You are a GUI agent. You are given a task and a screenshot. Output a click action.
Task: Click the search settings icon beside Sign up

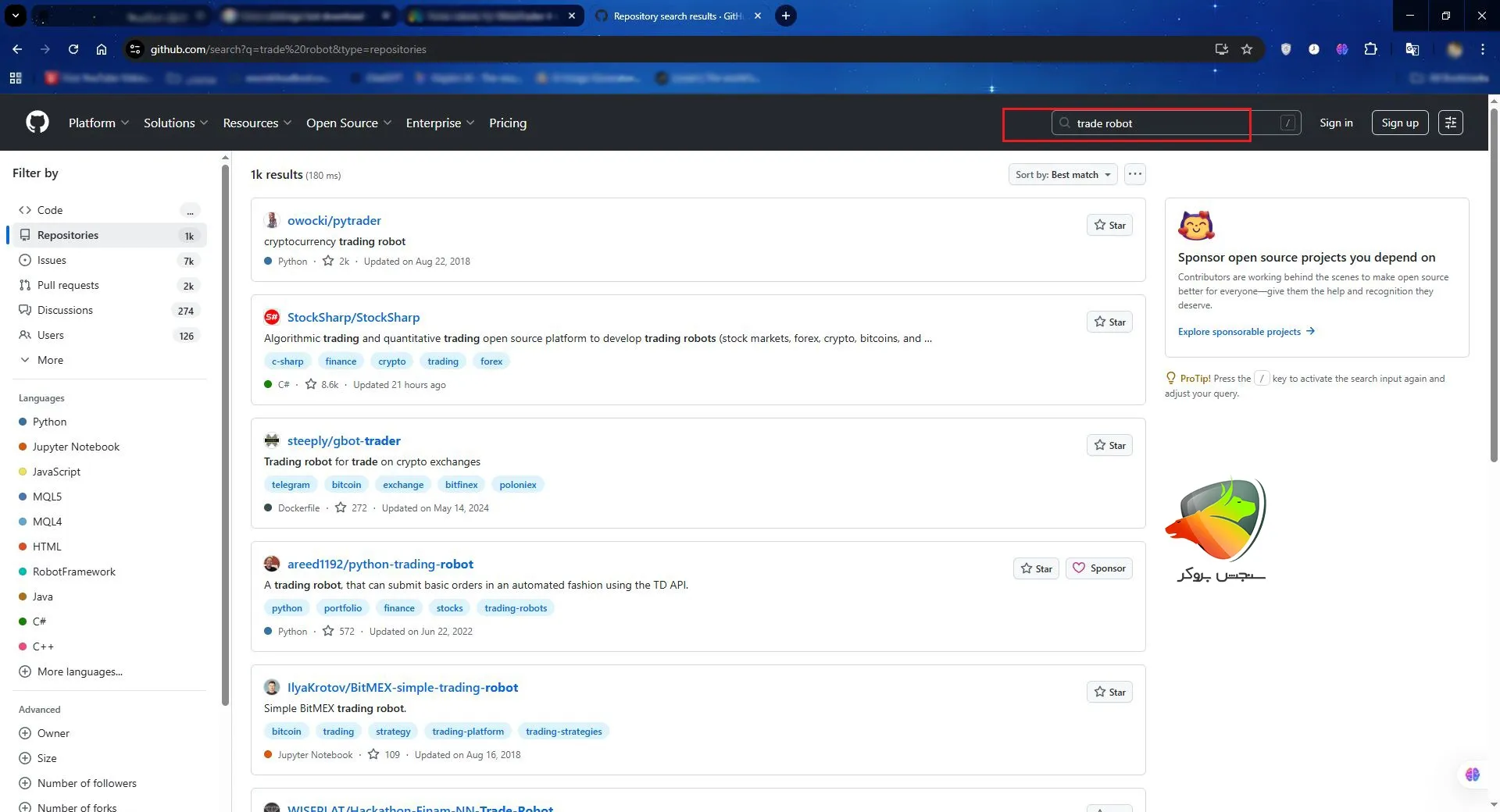(x=1450, y=123)
